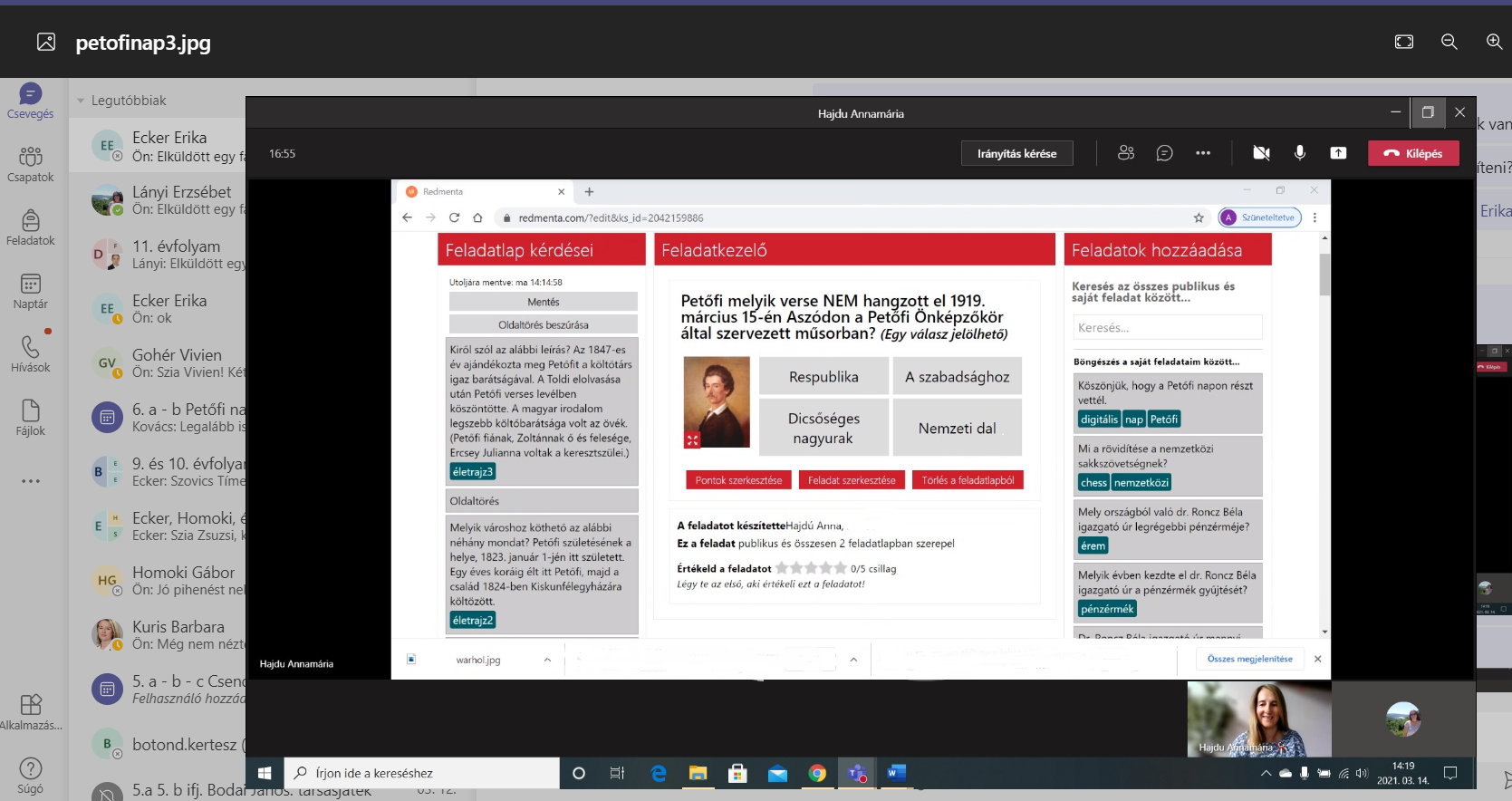1512x801 pixels.
Task: Open Súgó help icon
Action: click(30, 776)
